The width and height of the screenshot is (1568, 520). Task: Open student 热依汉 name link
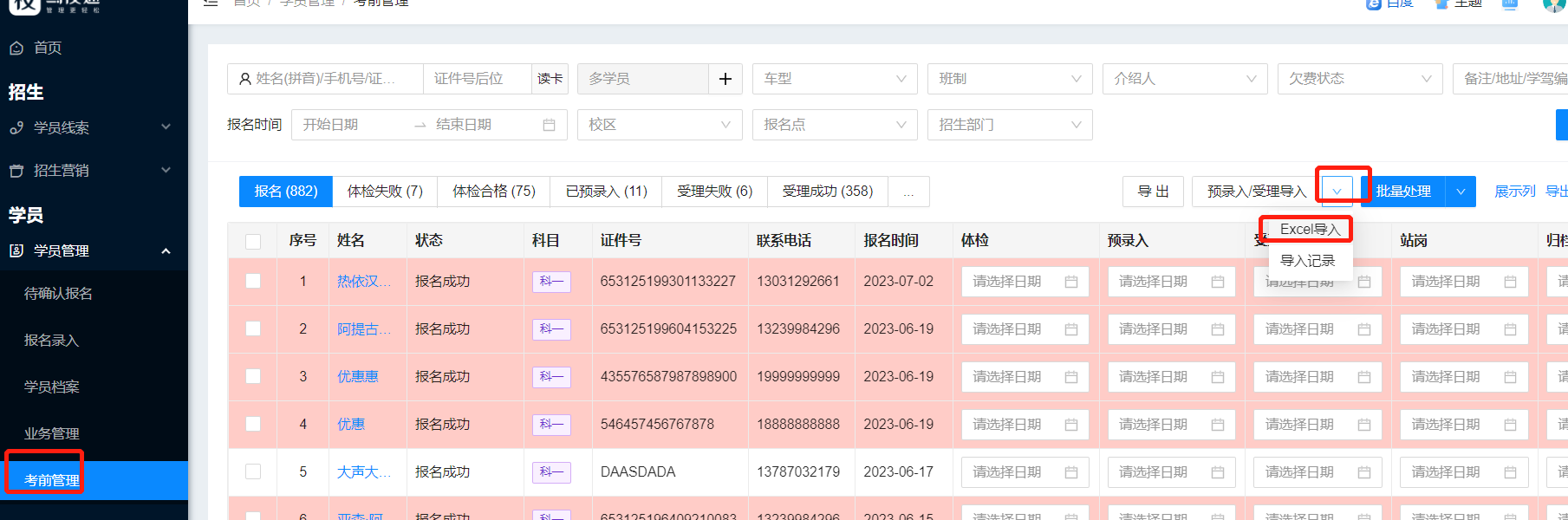click(x=363, y=282)
